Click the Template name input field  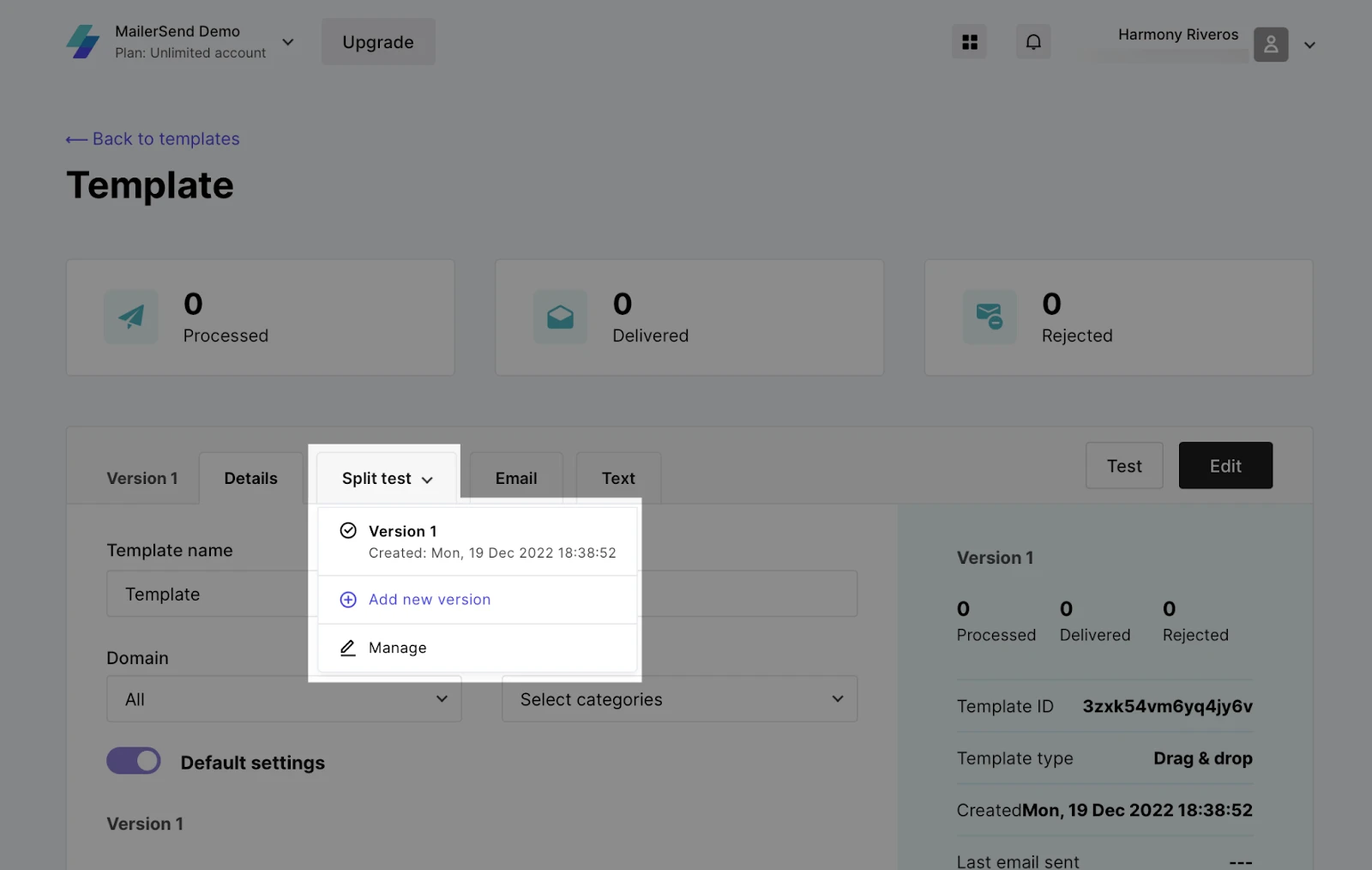click(x=206, y=594)
